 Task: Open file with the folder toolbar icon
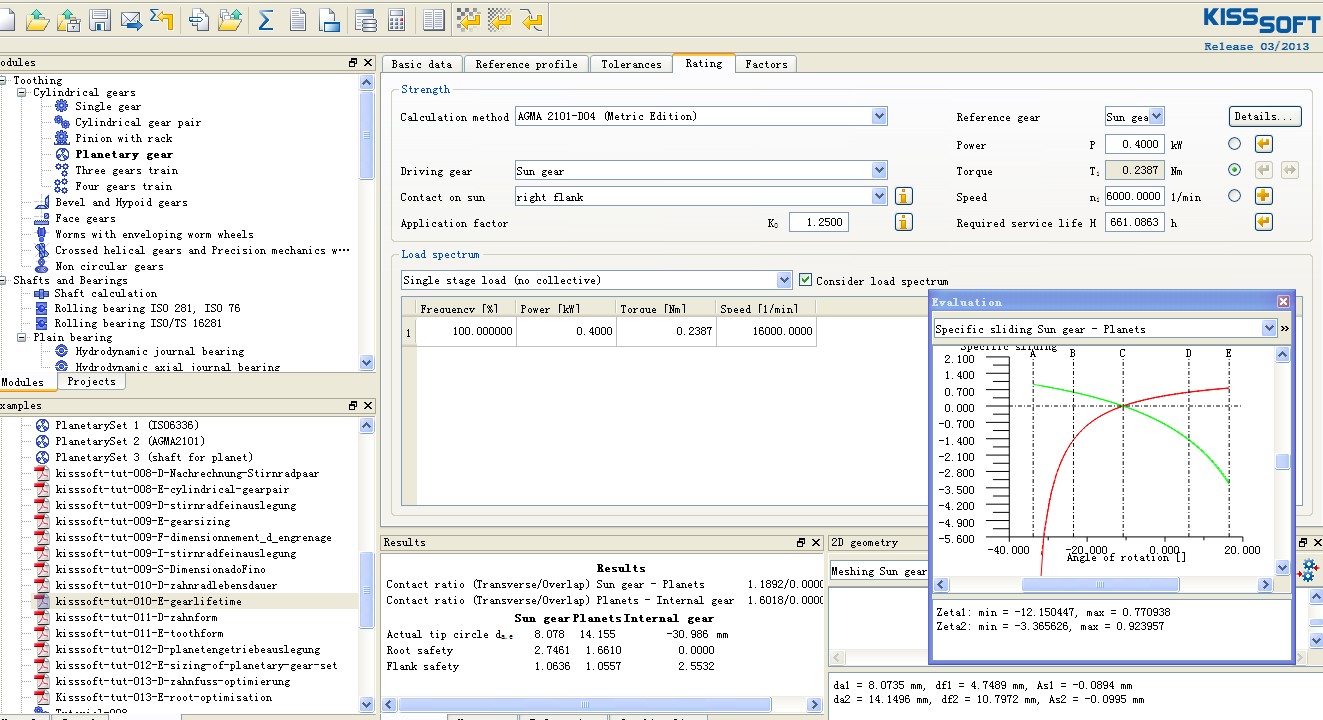[x=37, y=19]
